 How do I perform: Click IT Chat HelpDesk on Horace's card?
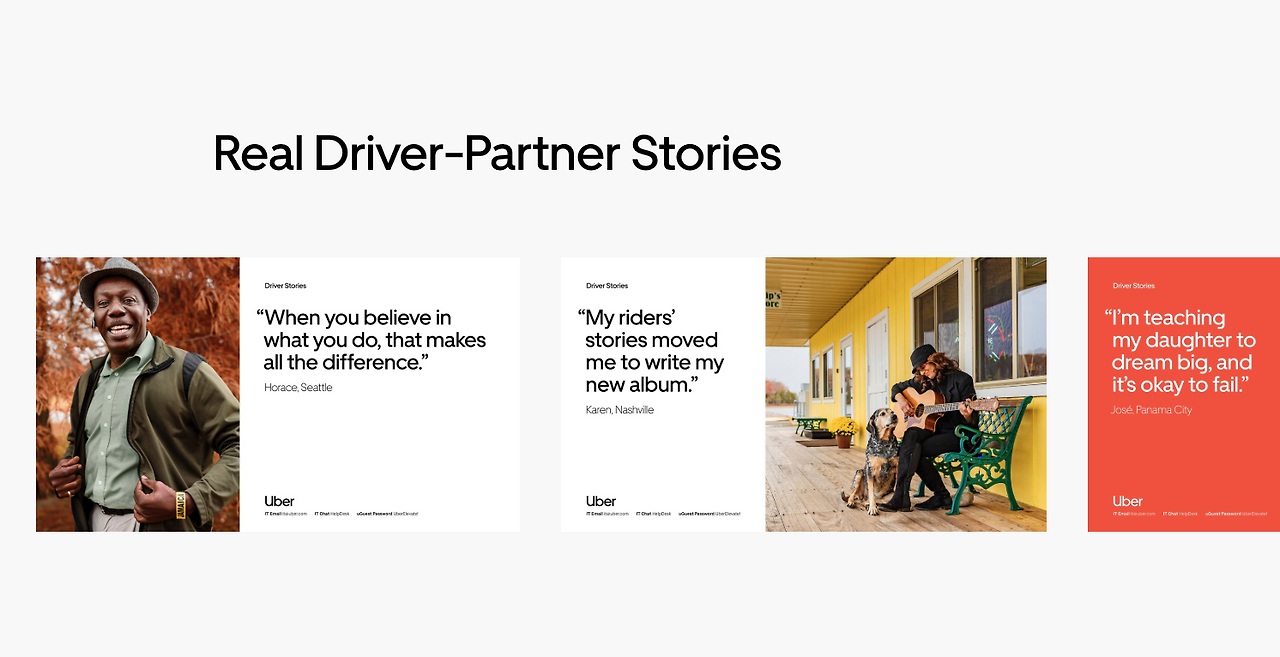tap(332, 513)
